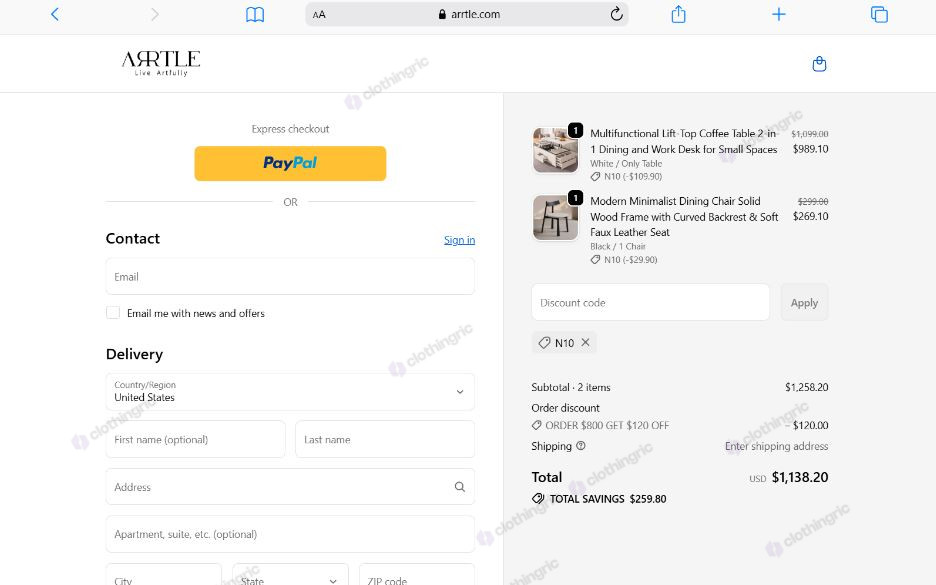
Task: Click the Enter shipping address text
Action: 776,446
